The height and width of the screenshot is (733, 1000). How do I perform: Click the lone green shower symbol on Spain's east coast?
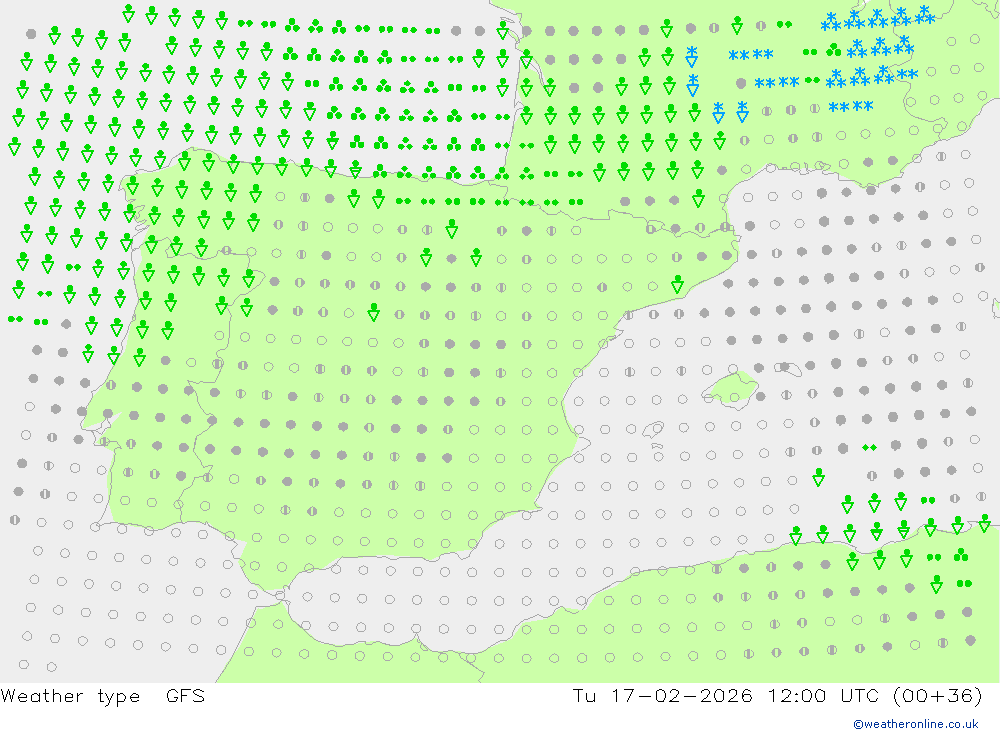tap(677, 284)
